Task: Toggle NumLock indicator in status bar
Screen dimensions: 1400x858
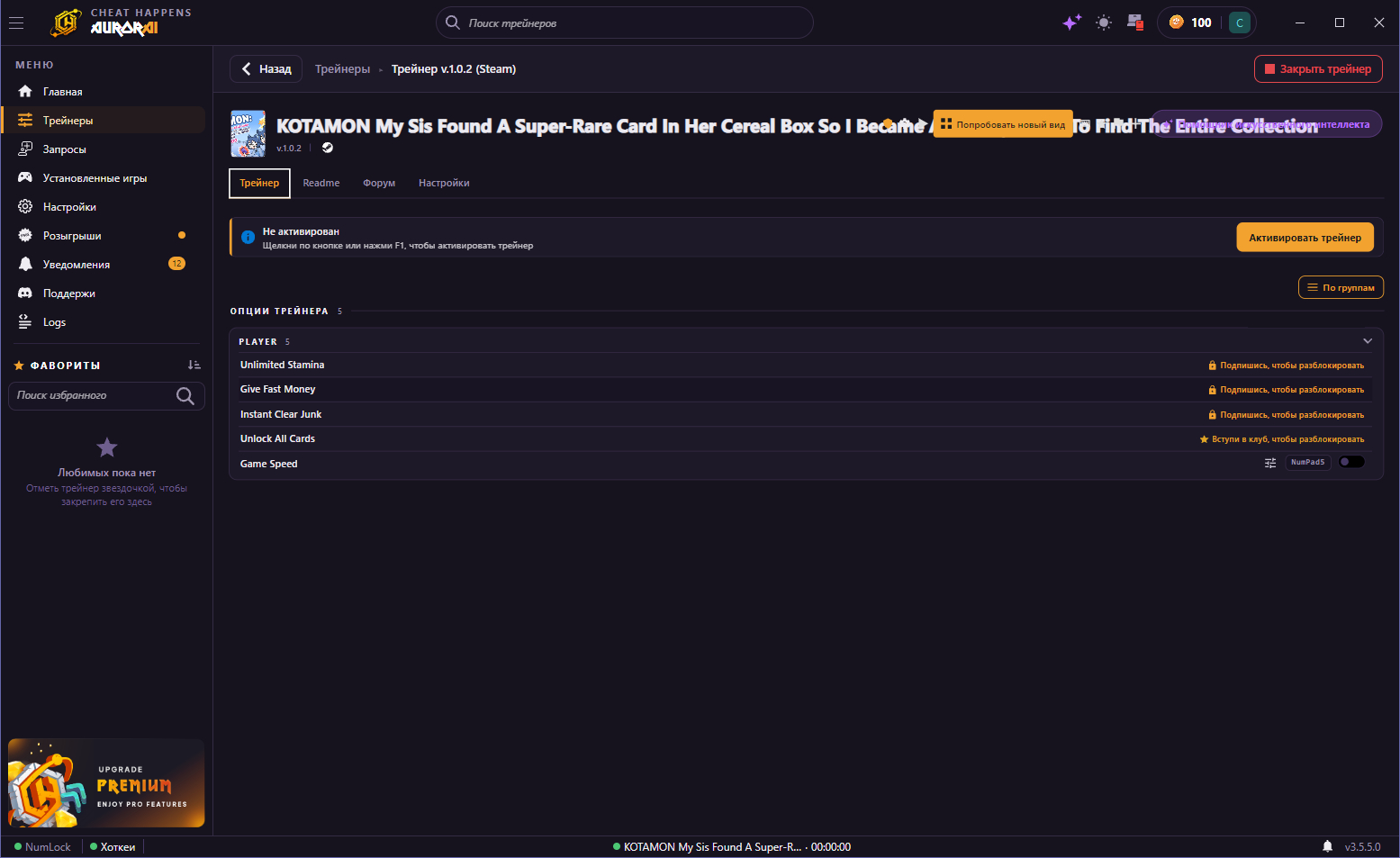Action: pos(42,847)
